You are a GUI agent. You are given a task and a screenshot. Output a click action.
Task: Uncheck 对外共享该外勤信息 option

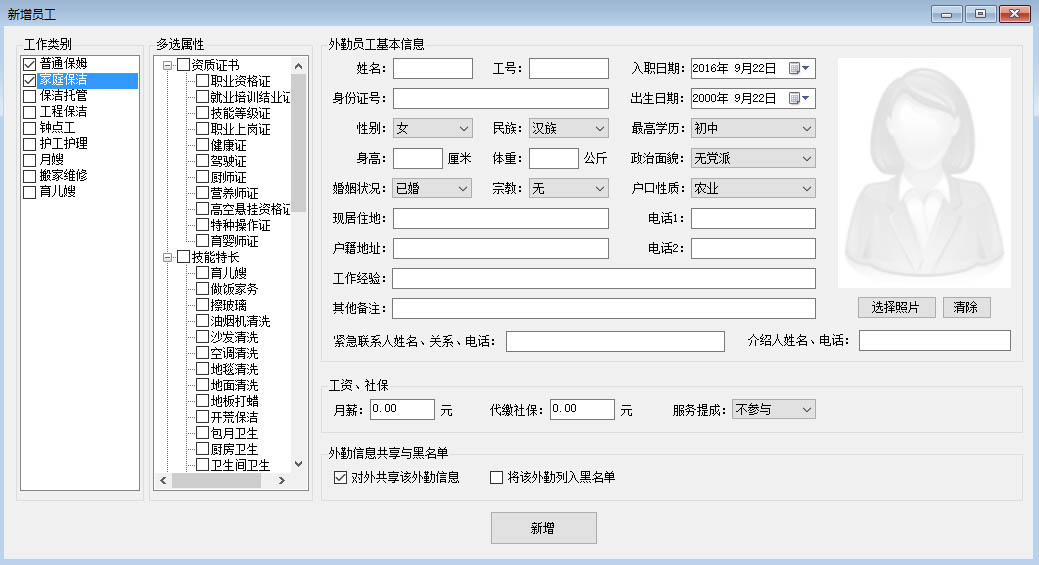340,478
